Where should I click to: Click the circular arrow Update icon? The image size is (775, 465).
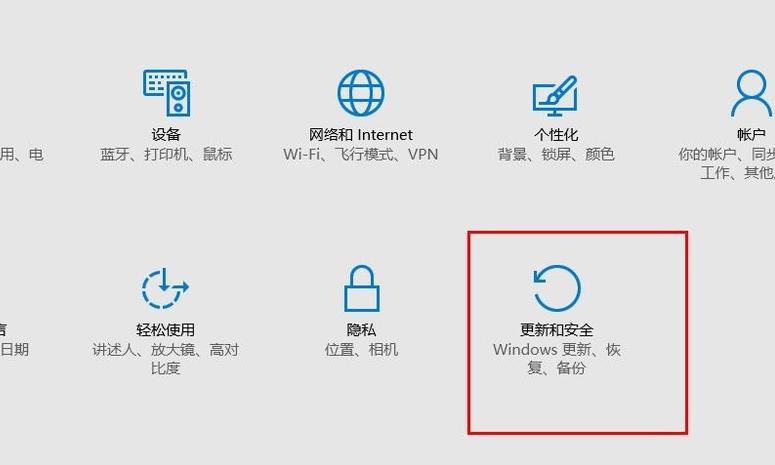(557, 289)
